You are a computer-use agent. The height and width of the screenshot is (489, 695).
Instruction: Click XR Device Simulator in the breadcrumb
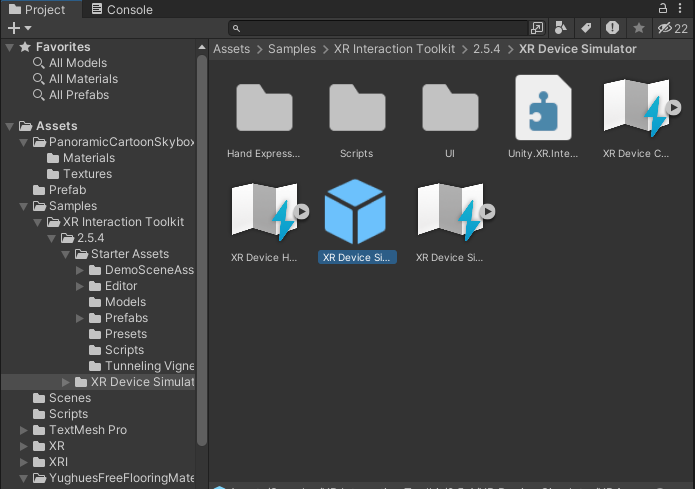click(x=578, y=49)
